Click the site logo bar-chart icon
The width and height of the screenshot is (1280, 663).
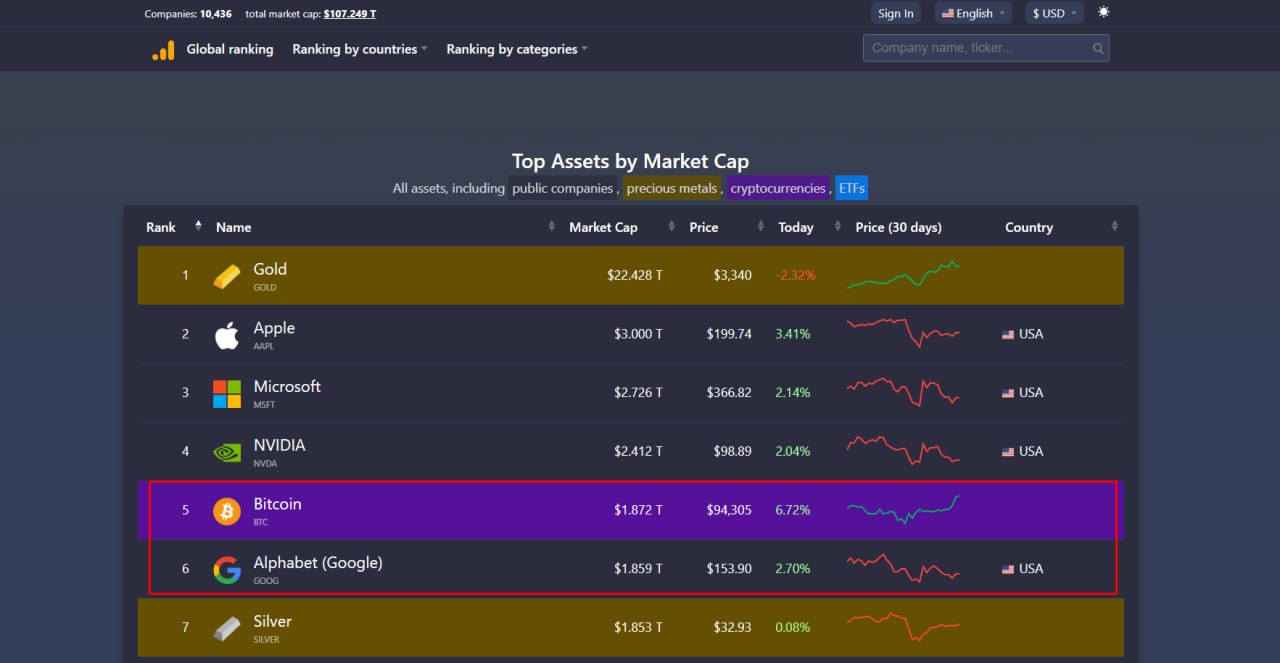[163, 50]
